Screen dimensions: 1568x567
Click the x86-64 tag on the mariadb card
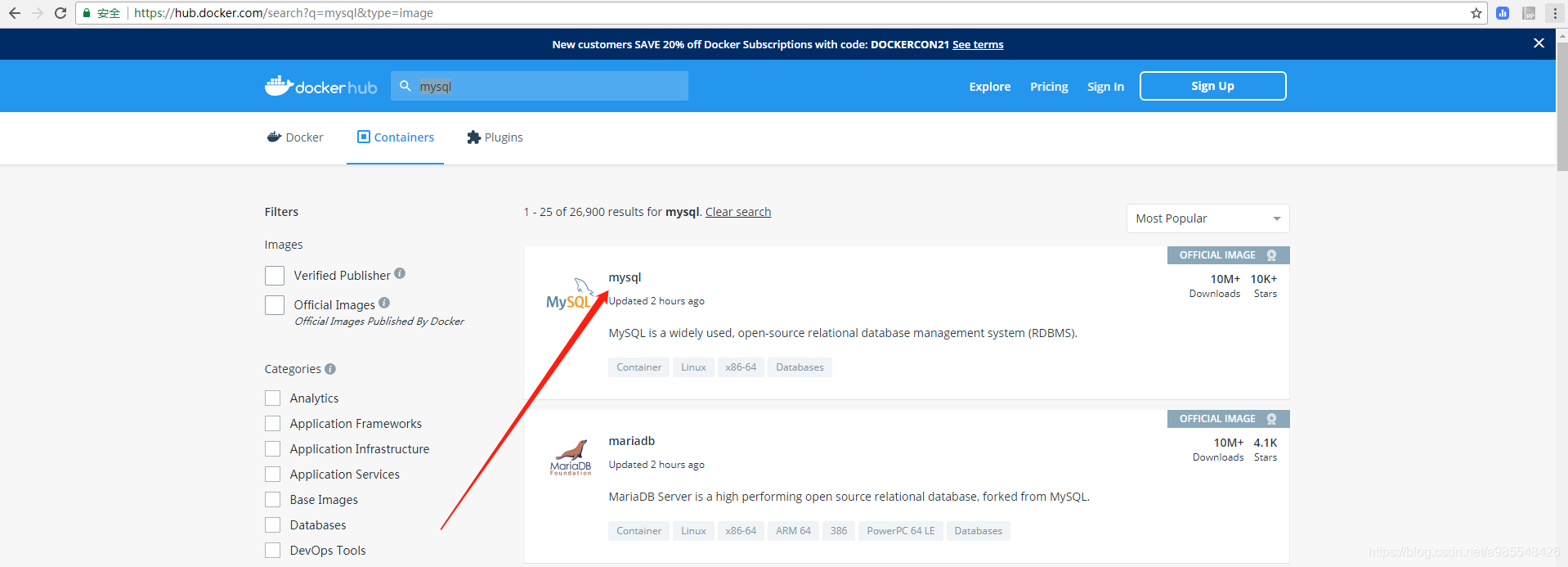tap(741, 531)
